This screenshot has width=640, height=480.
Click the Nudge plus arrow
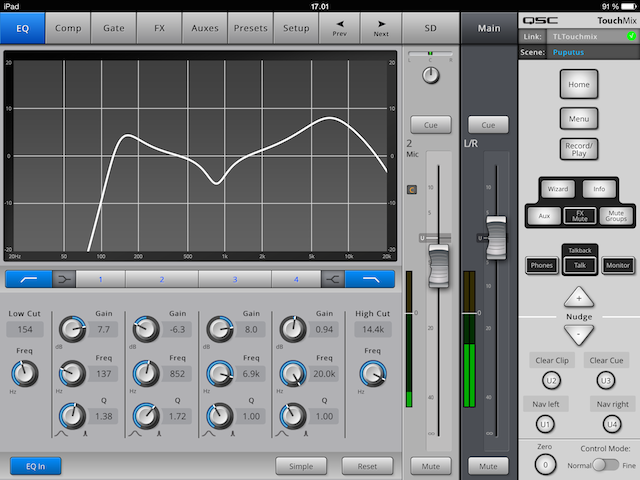(579, 297)
